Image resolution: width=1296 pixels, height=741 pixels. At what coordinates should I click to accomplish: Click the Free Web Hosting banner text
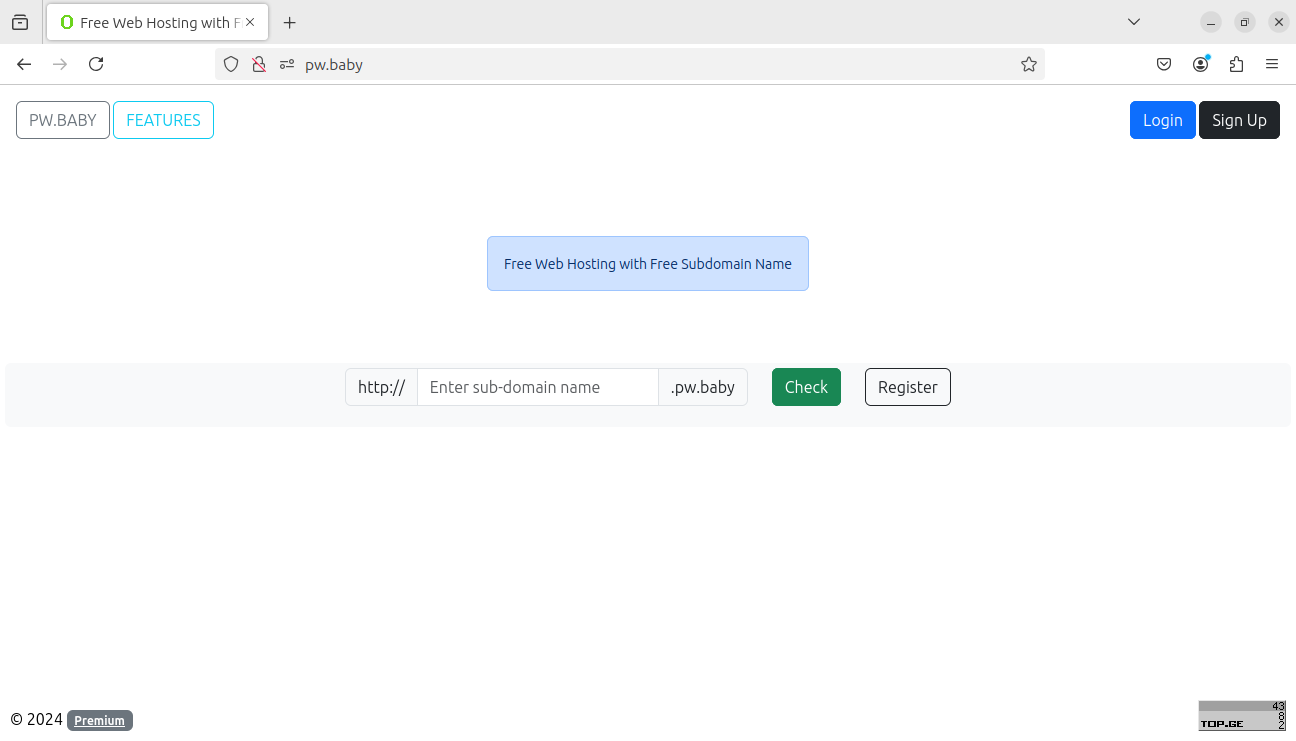[648, 264]
